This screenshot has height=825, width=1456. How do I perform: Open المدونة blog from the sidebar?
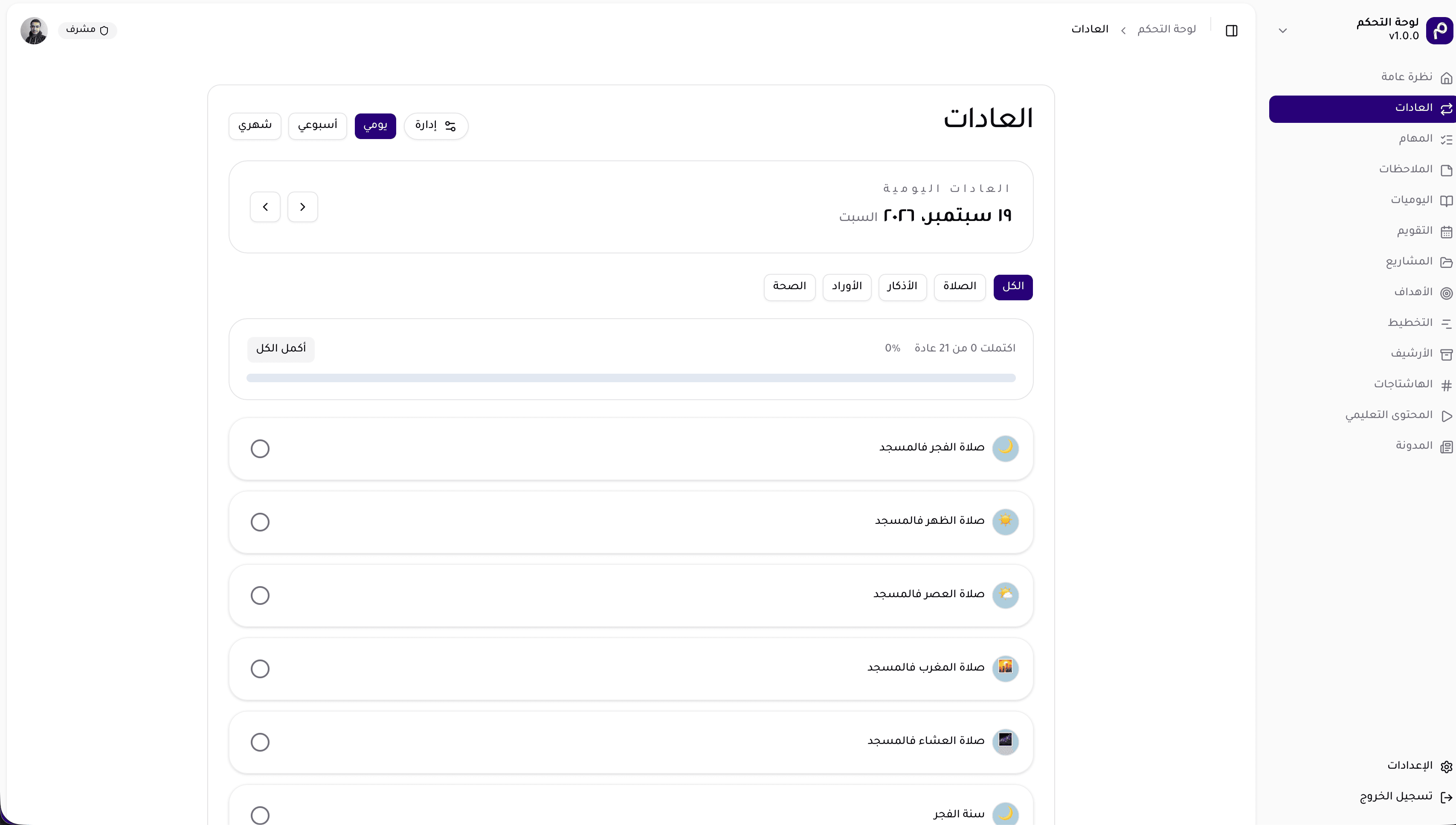(1362, 446)
